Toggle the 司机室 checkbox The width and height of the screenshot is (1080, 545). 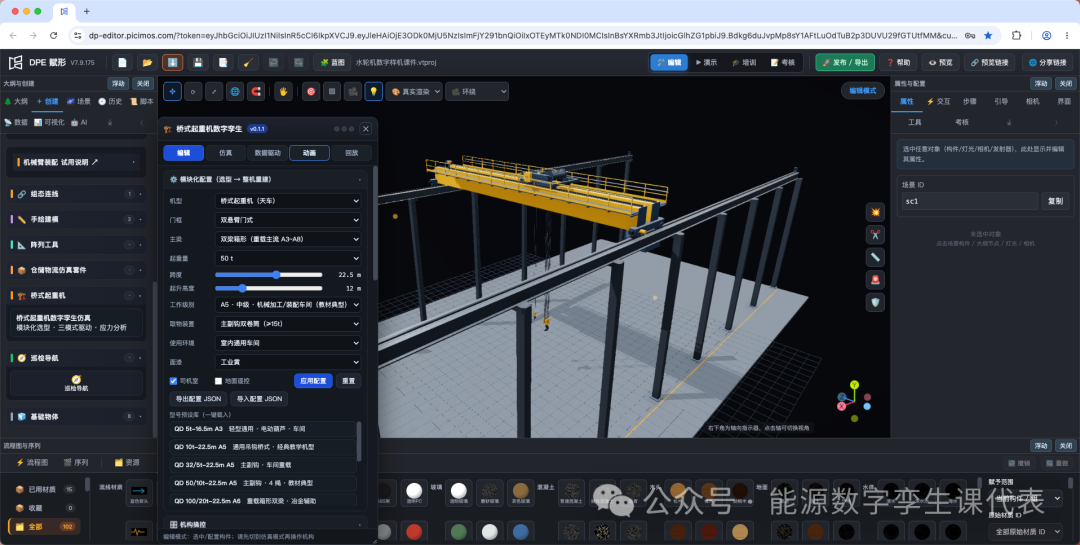click(x=174, y=381)
